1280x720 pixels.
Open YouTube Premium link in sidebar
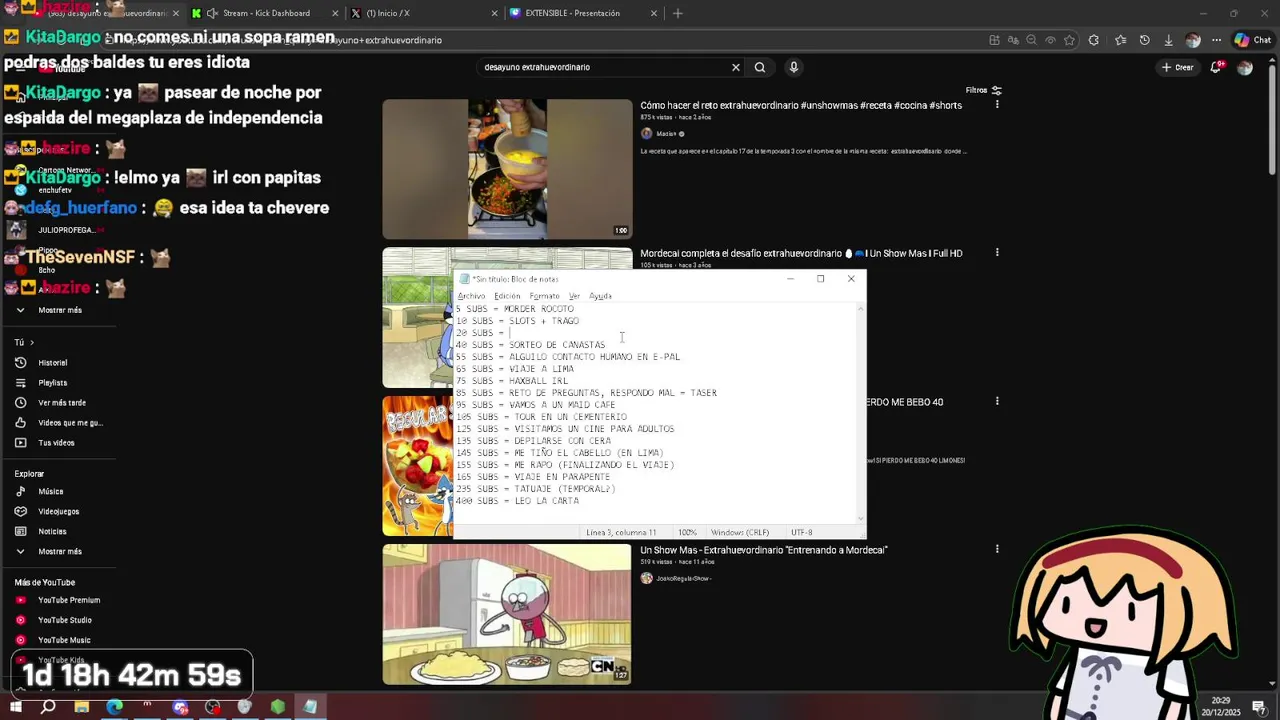pyautogui.click(x=68, y=600)
